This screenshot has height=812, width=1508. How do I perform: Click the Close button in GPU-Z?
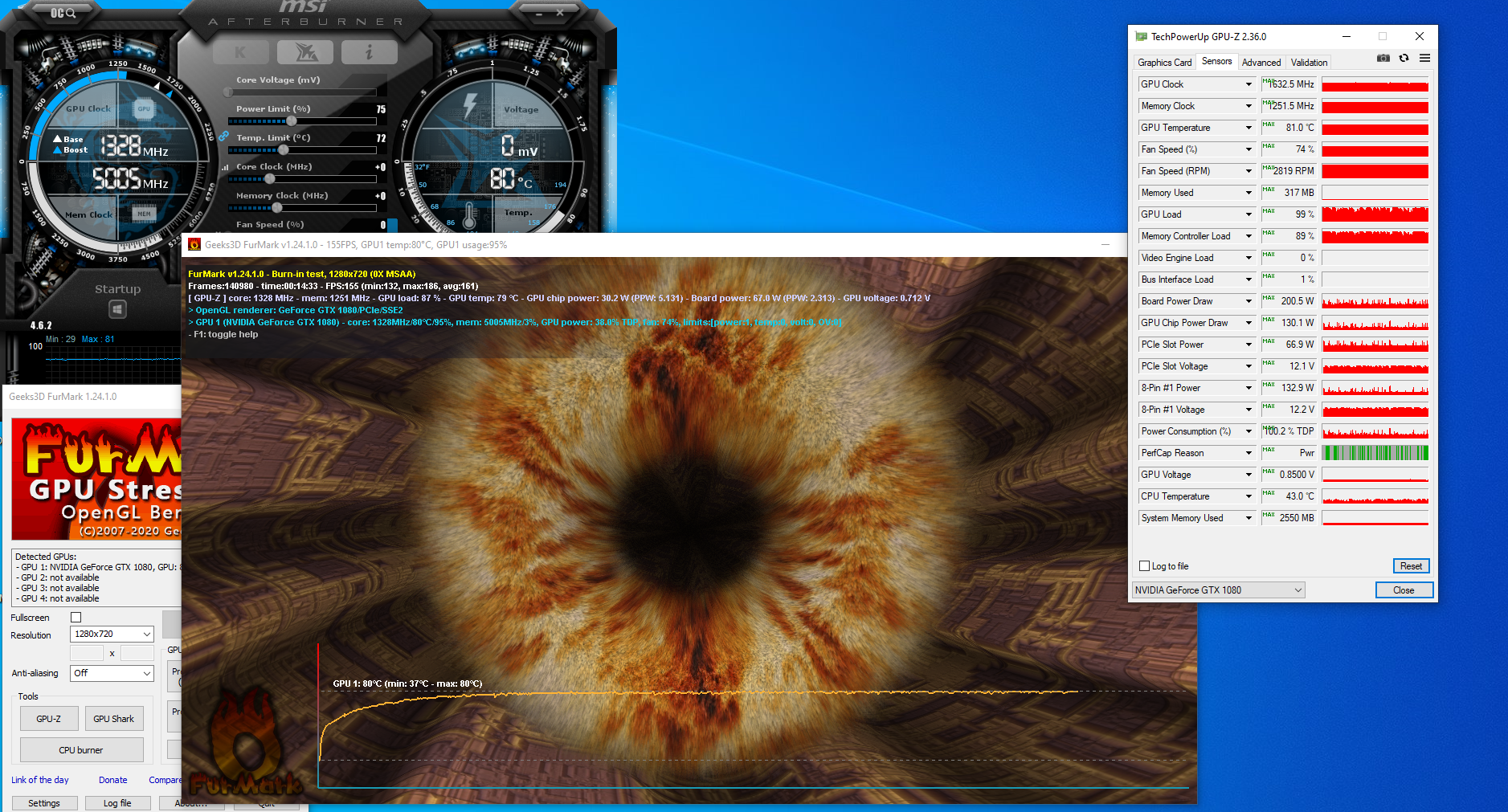coord(1404,590)
